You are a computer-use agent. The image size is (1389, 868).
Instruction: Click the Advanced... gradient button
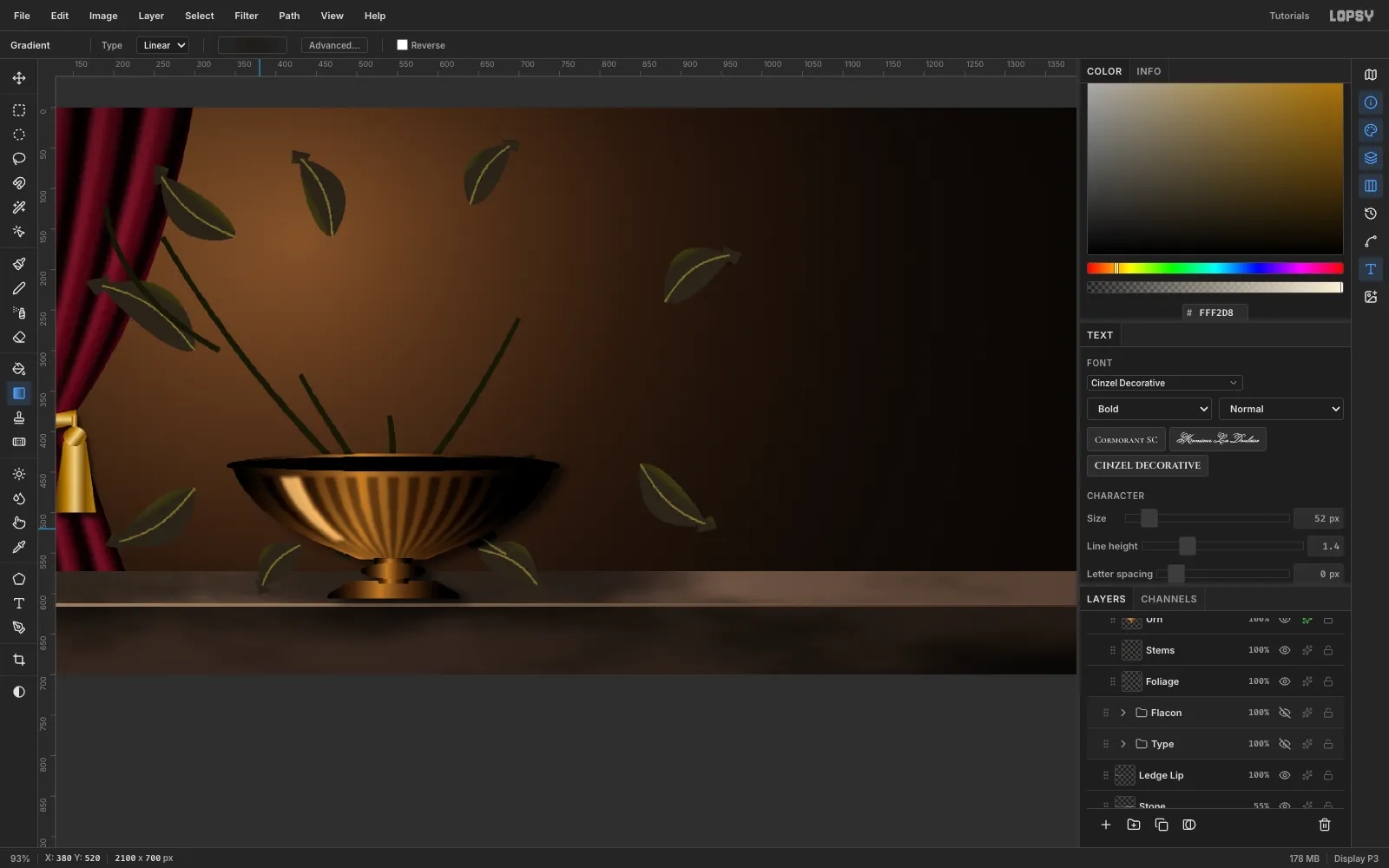coord(334,45)
